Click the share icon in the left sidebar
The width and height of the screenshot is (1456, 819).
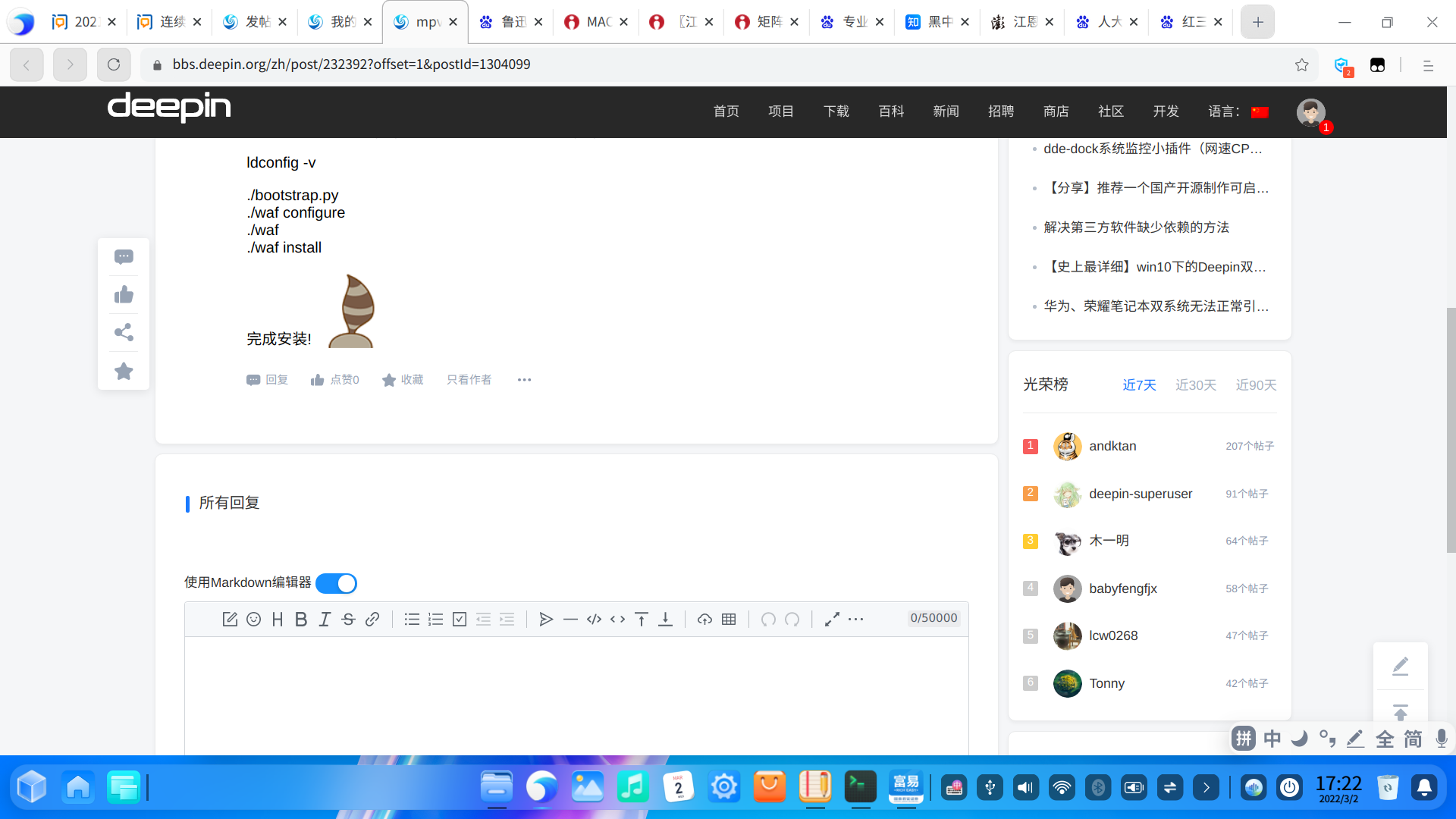click(124, 333)
